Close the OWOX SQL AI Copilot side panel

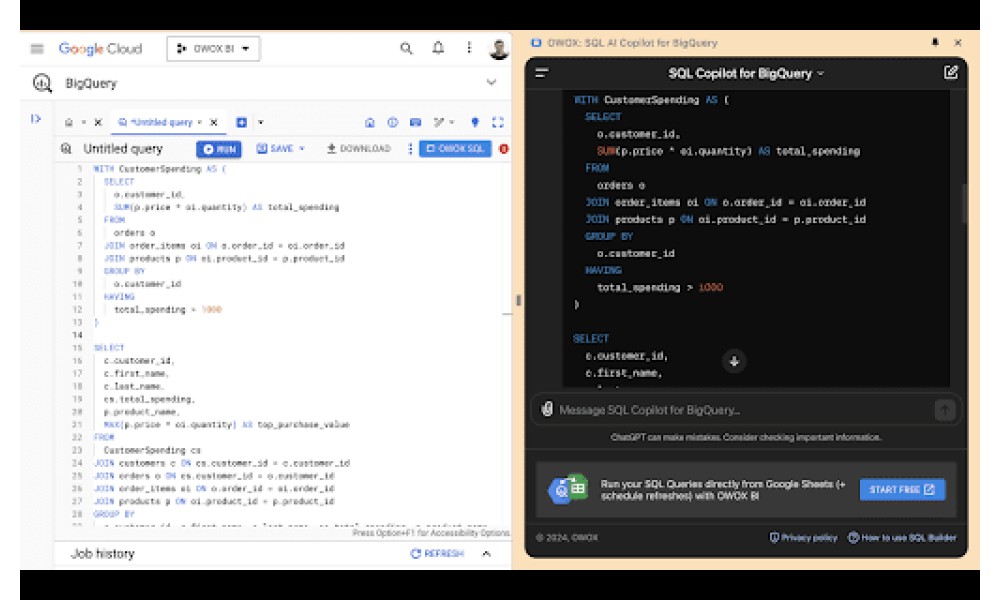(957, 43)
